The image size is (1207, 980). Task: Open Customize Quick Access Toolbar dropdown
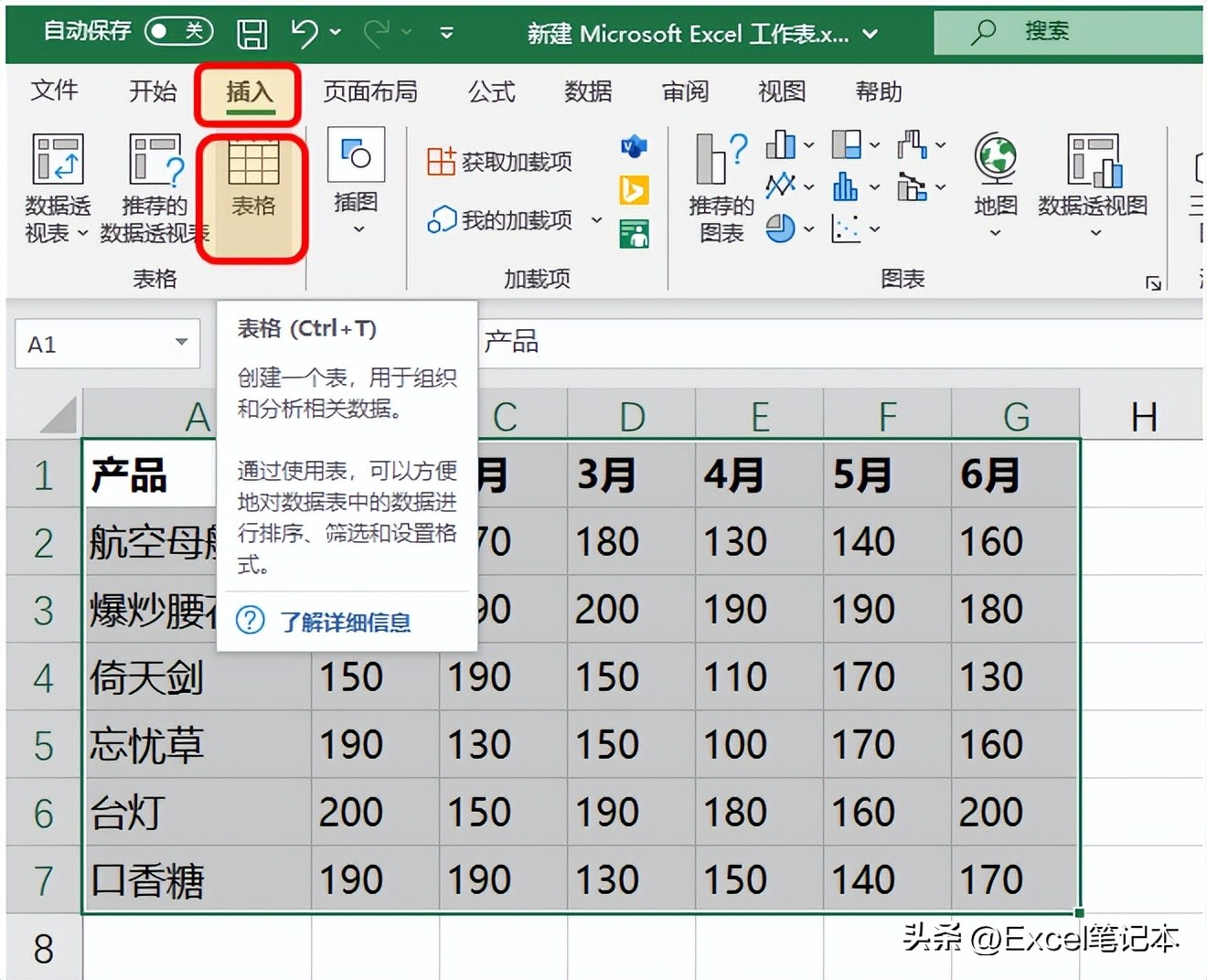click(x=446, y=34)
